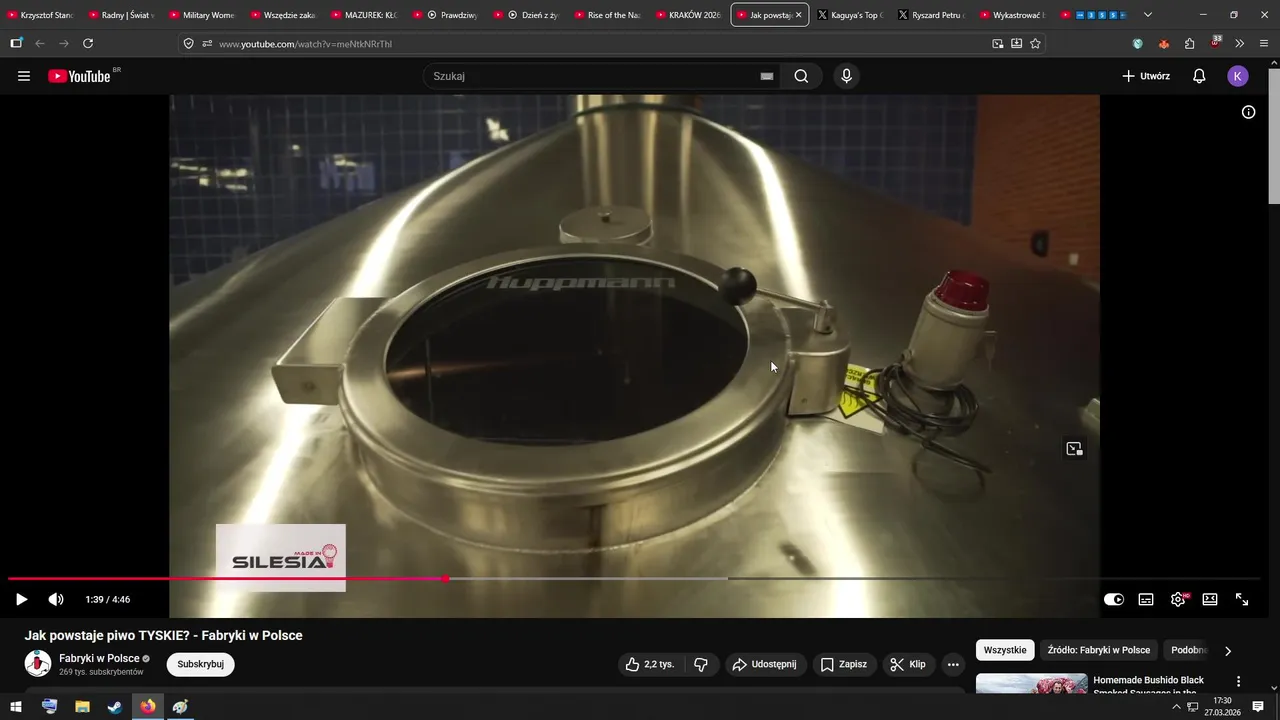Toggle the autoplay switch
This screenshot has height=720, width=1280.
(x=1113, y=599)
